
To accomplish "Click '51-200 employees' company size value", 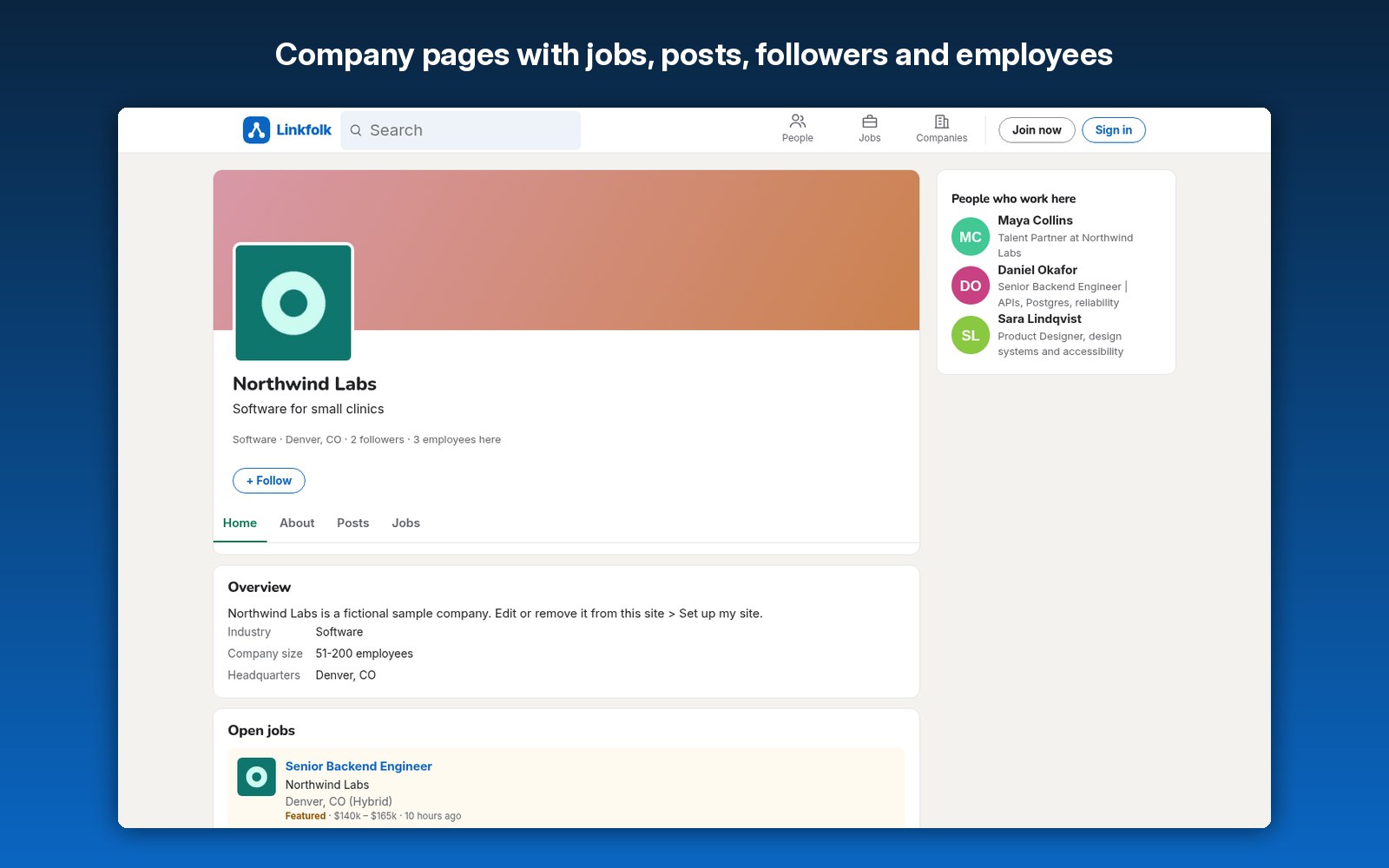I will click(364, 654).
